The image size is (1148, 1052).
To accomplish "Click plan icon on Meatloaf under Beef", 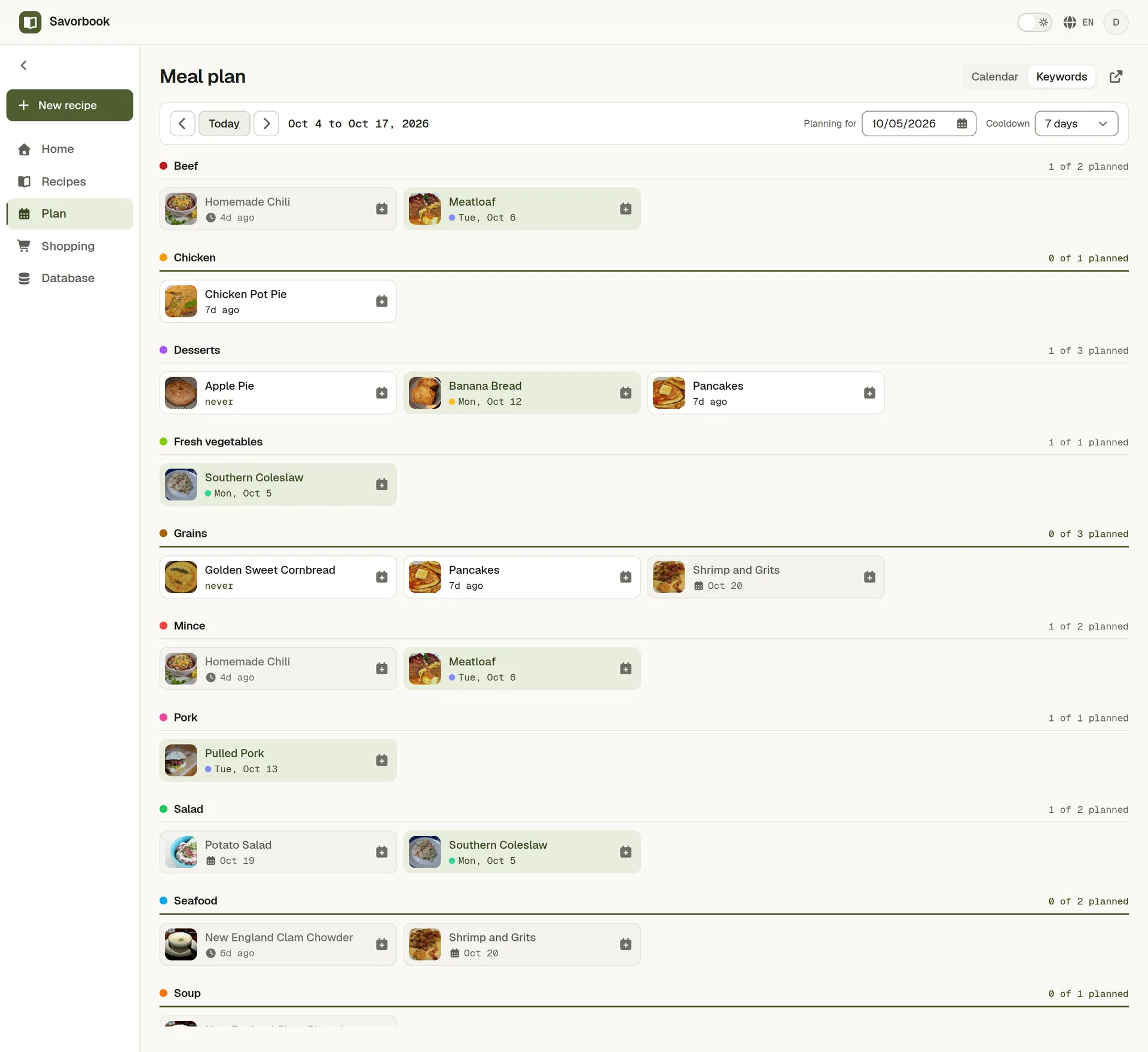I will [625, 209].
